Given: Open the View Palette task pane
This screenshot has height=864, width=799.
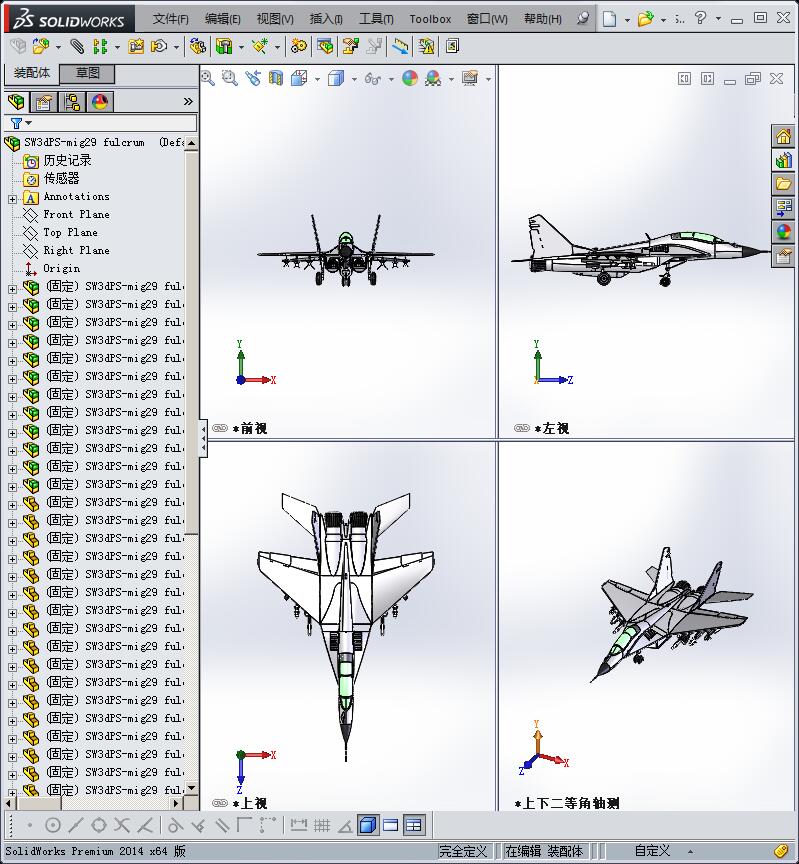Looking at the screenshot, I should click(x=783, y=208).
